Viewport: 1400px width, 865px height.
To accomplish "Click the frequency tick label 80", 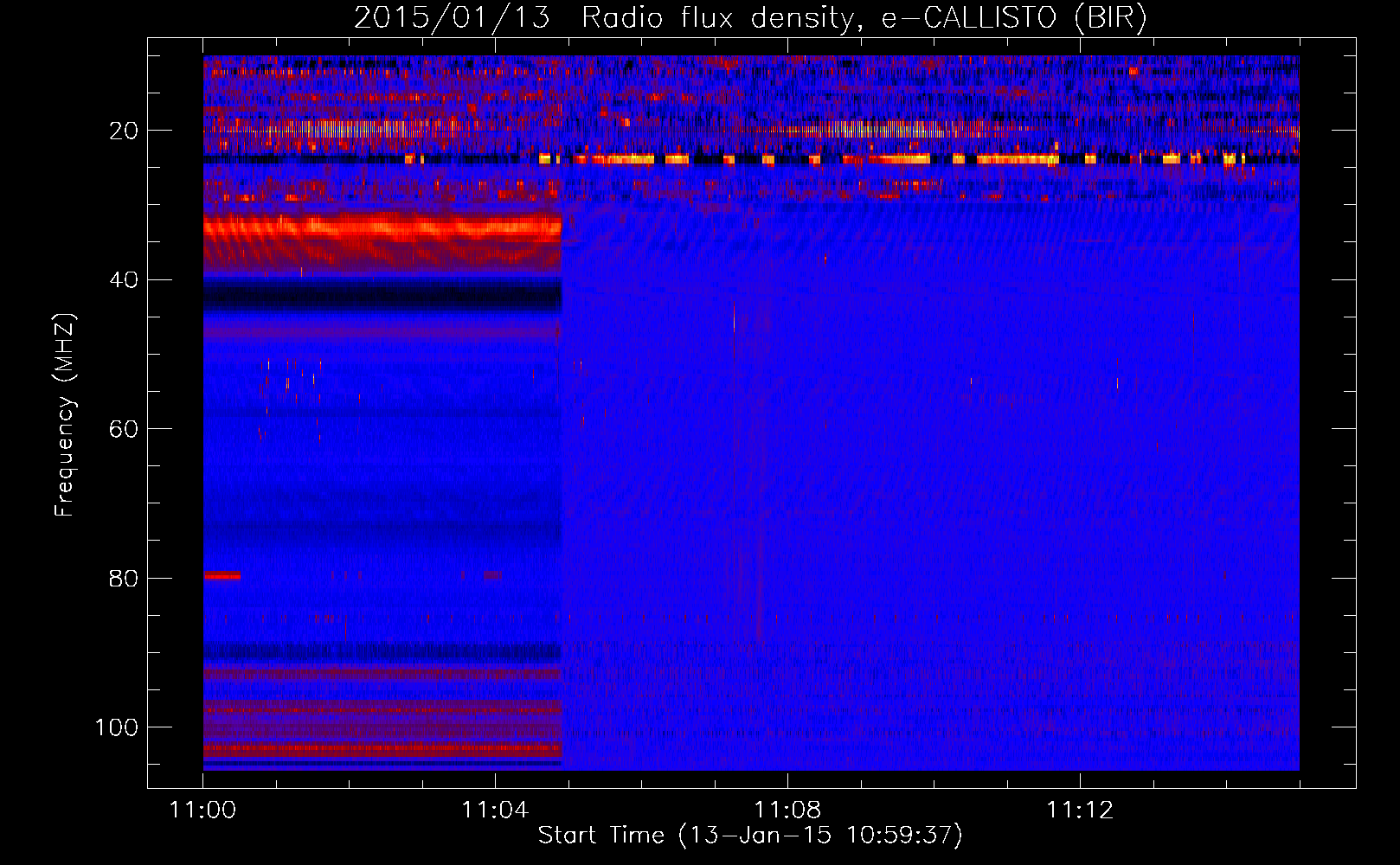I will [x=124, y=578].
